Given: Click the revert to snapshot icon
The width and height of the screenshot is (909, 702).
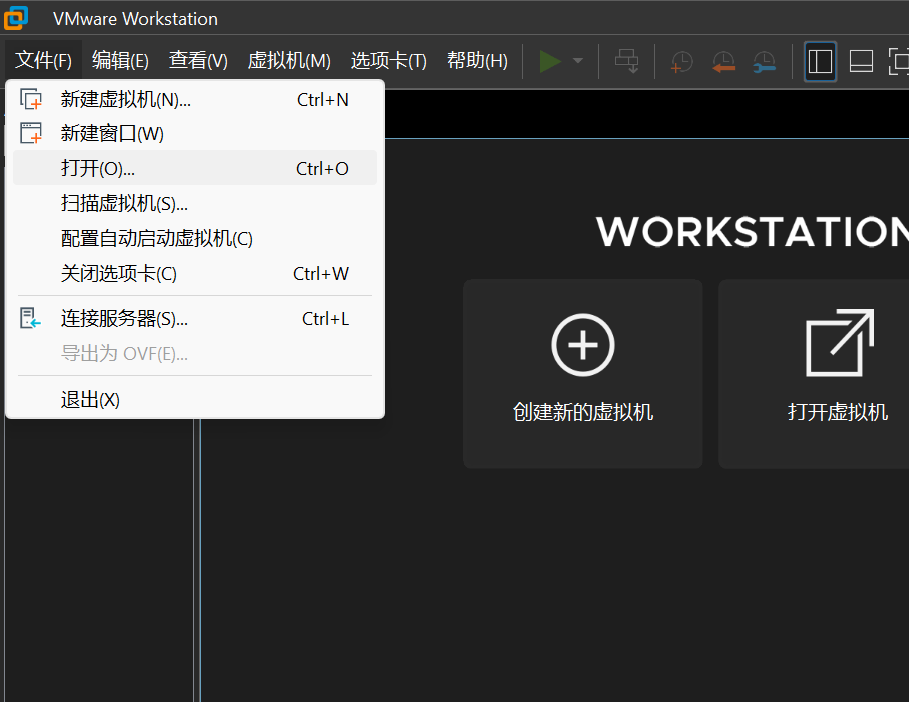Looking at the screenshot, I should tap(723, 61).
